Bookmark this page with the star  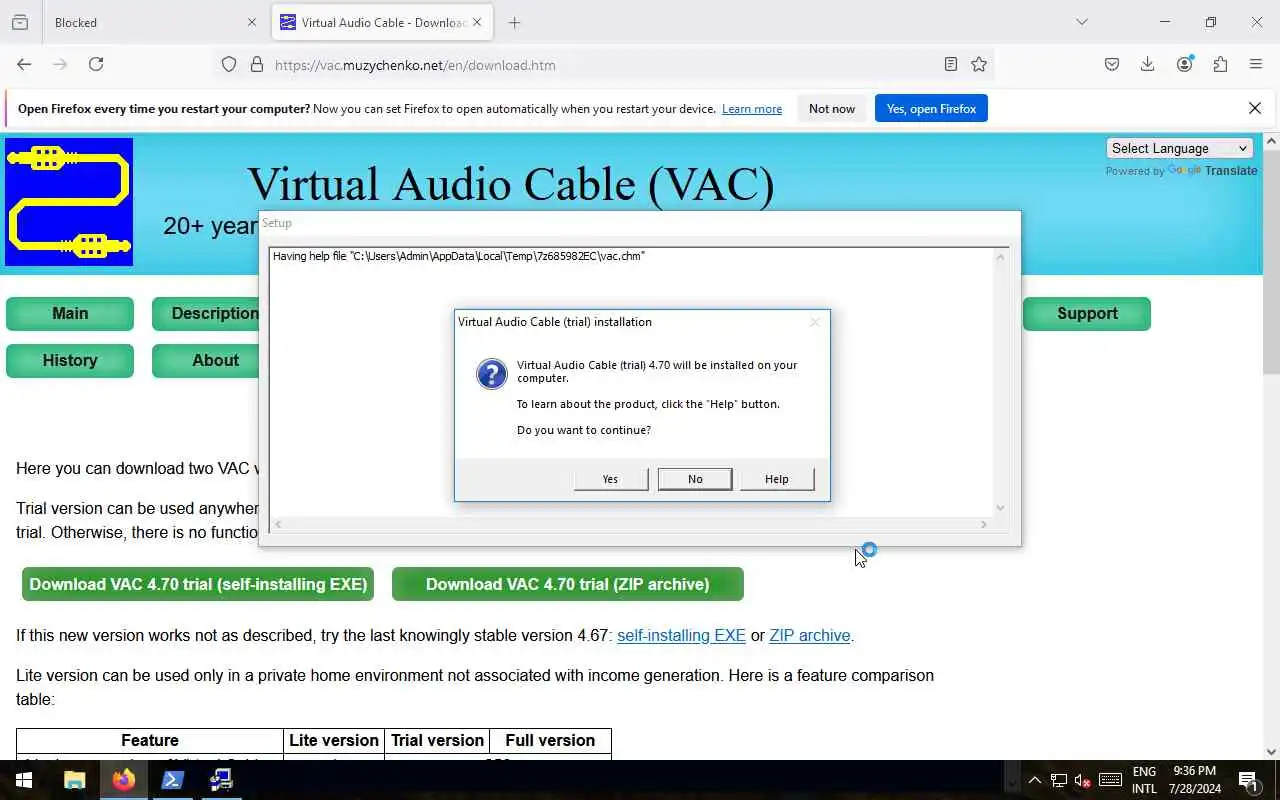pyautogui.click(x=979, y=64)
